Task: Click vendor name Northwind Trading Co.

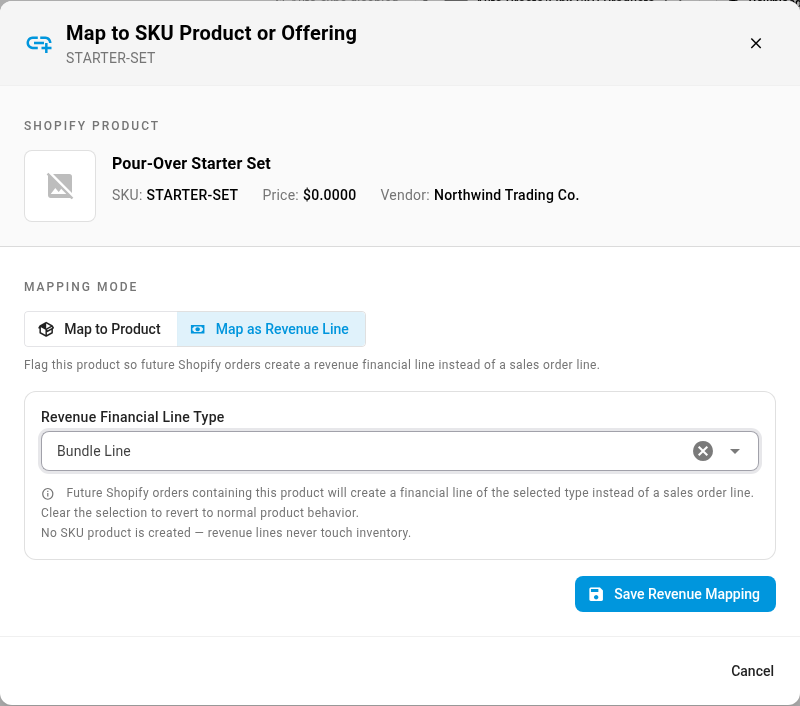Action: (x=506, y=195)
